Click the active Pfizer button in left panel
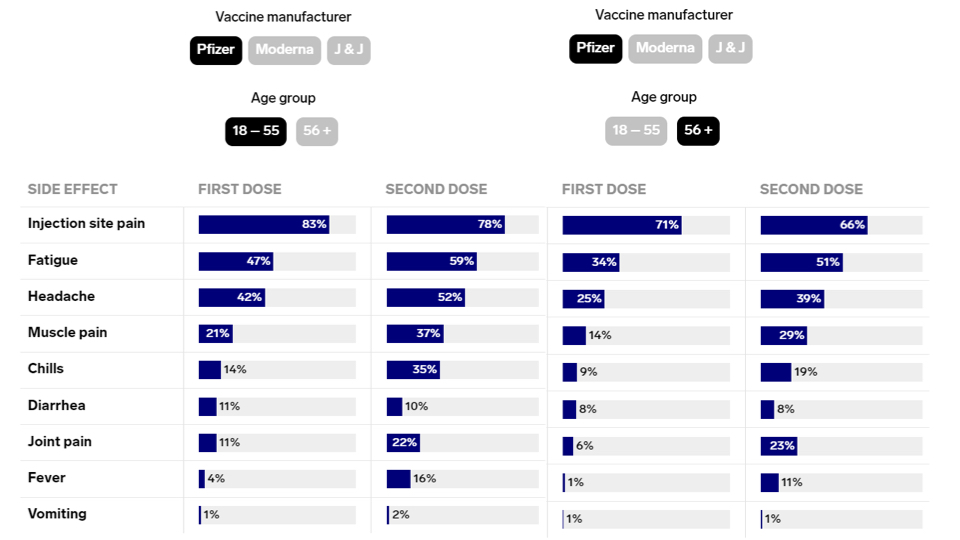 coord(216,50)
